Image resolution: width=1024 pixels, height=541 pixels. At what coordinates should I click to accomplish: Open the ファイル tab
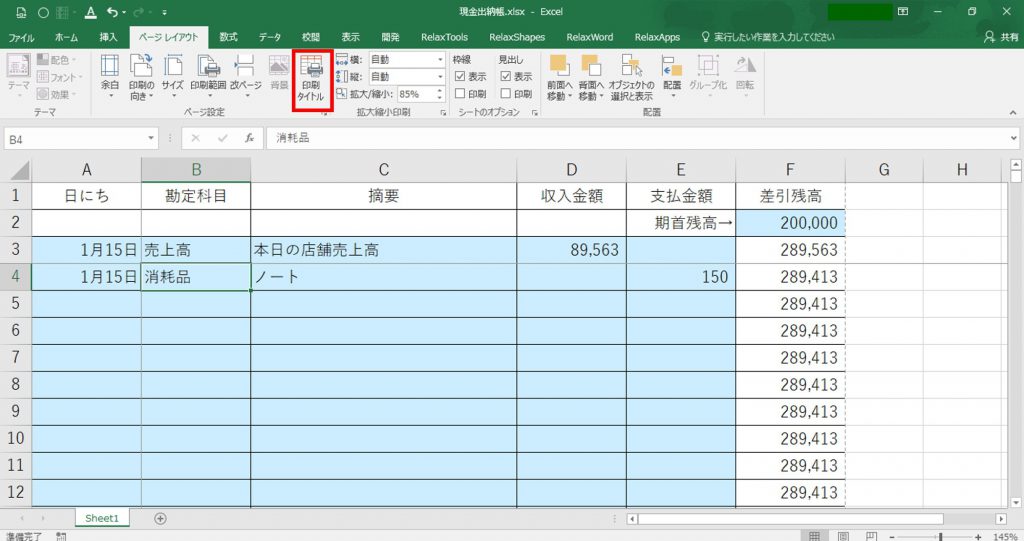(x=22, y=37)
